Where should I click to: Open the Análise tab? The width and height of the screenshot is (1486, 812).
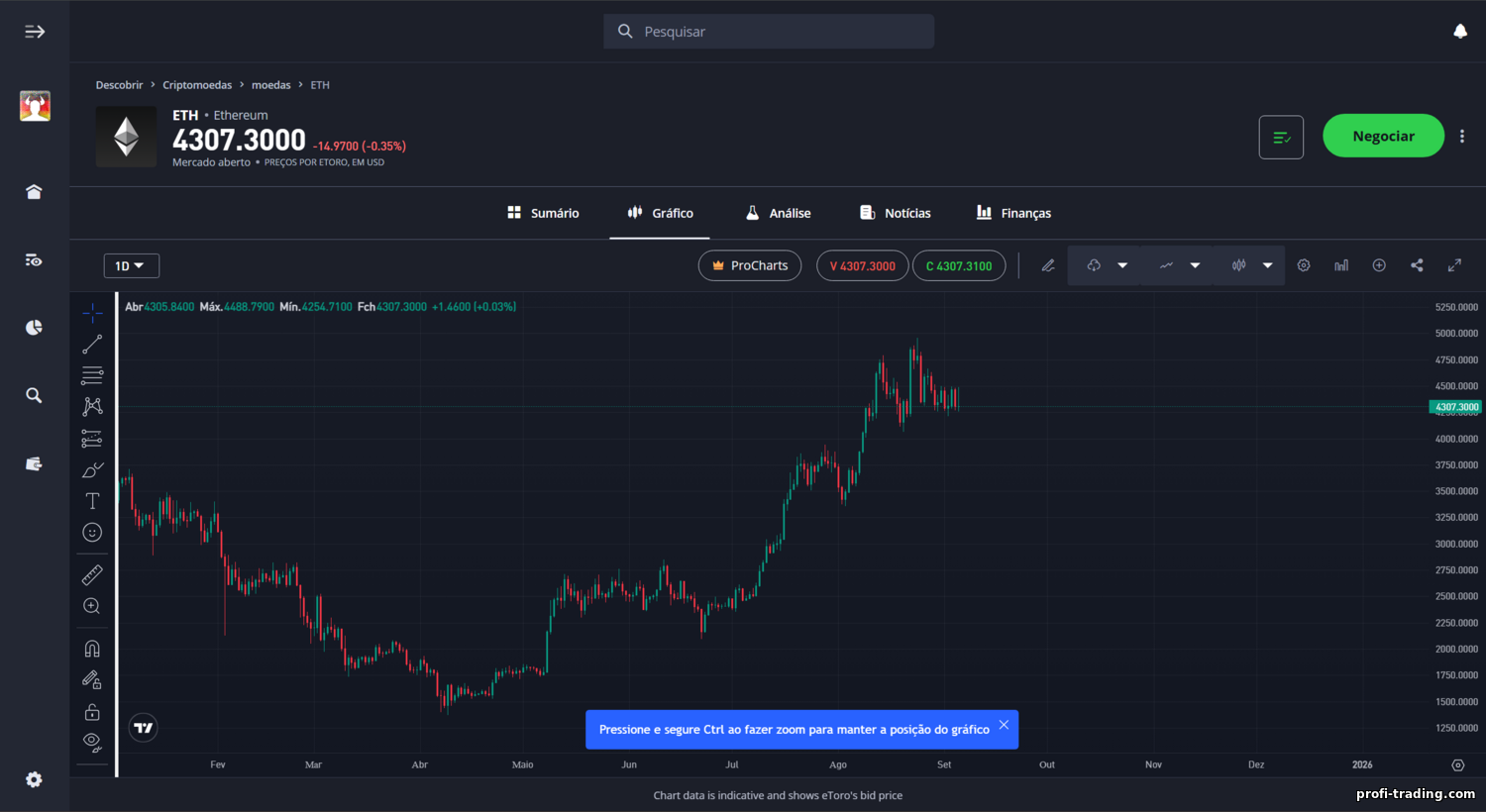click(x=779, y=213)
